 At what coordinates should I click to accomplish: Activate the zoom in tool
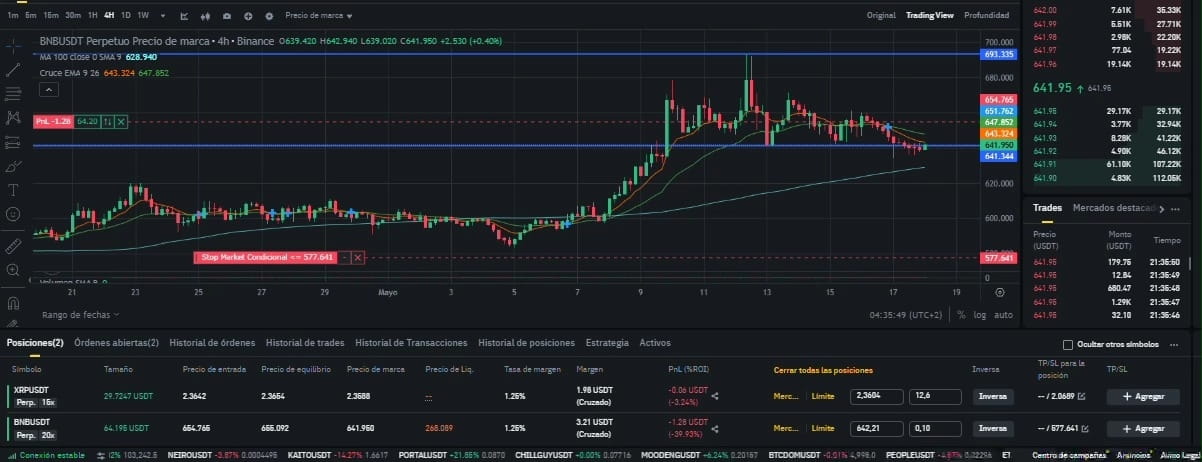14,270
